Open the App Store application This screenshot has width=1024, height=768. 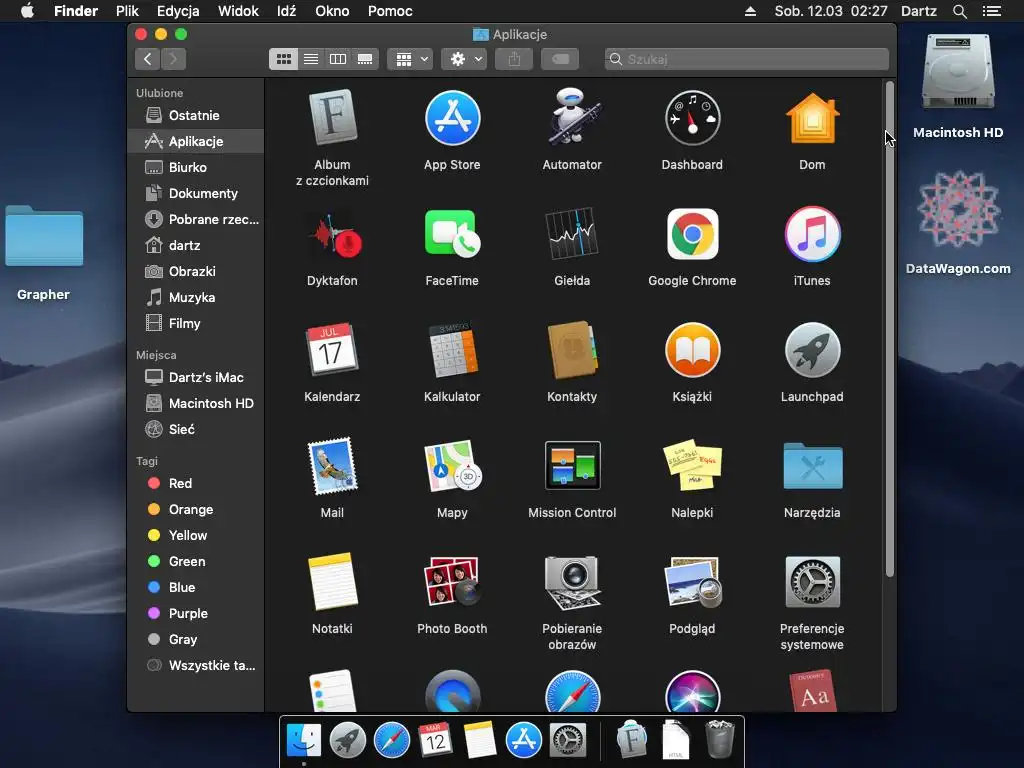coord(452,119)
